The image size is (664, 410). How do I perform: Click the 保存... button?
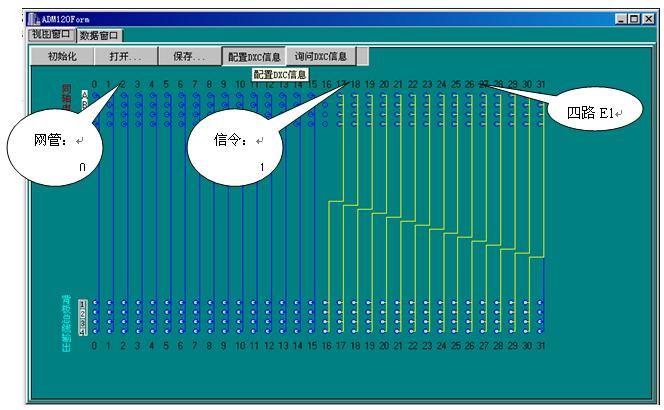click(x=190, y=56)
